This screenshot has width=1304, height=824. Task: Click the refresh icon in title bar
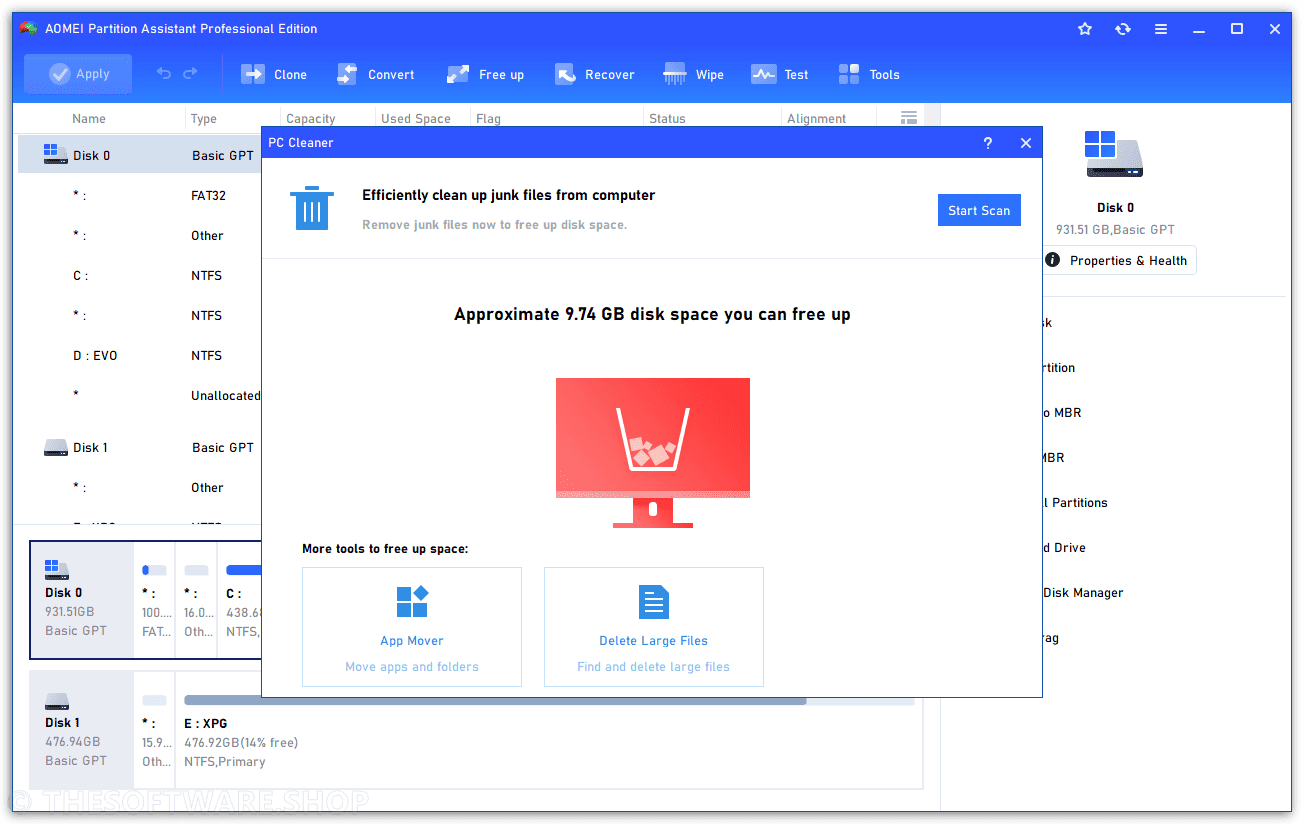[1123, 29]
